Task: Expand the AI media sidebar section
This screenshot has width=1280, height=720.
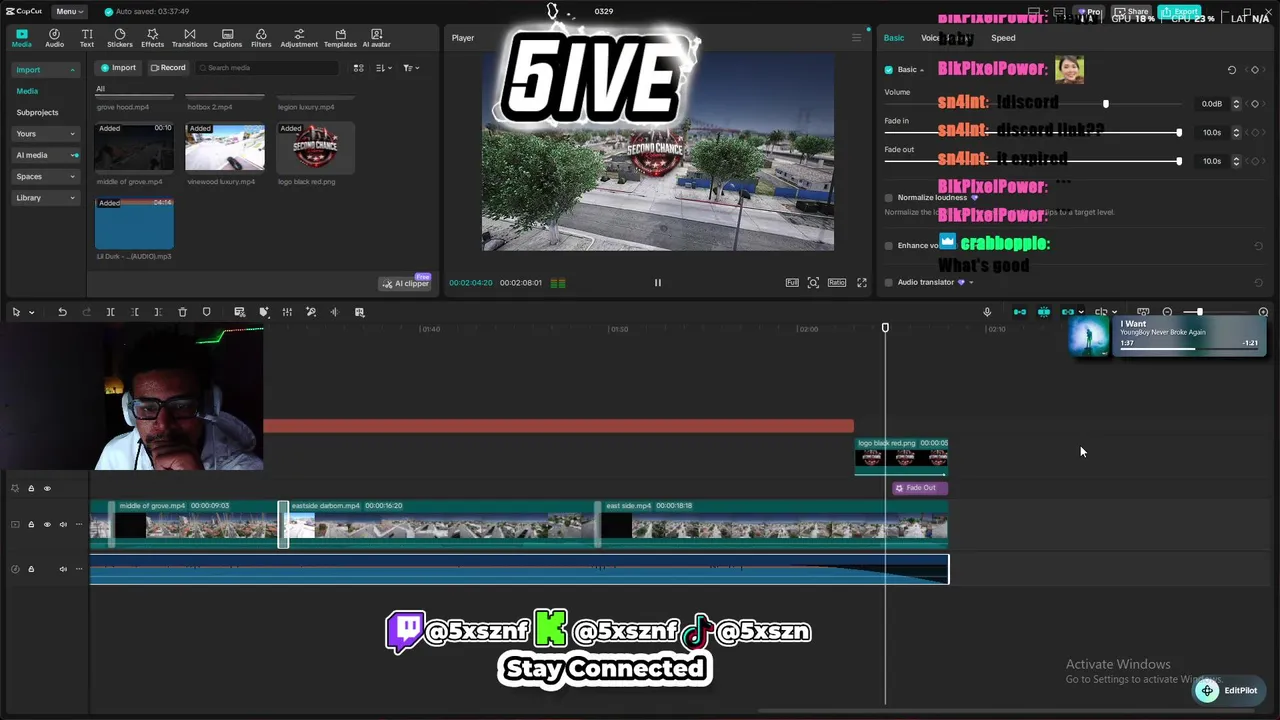Action: click(x=45, y=155)
